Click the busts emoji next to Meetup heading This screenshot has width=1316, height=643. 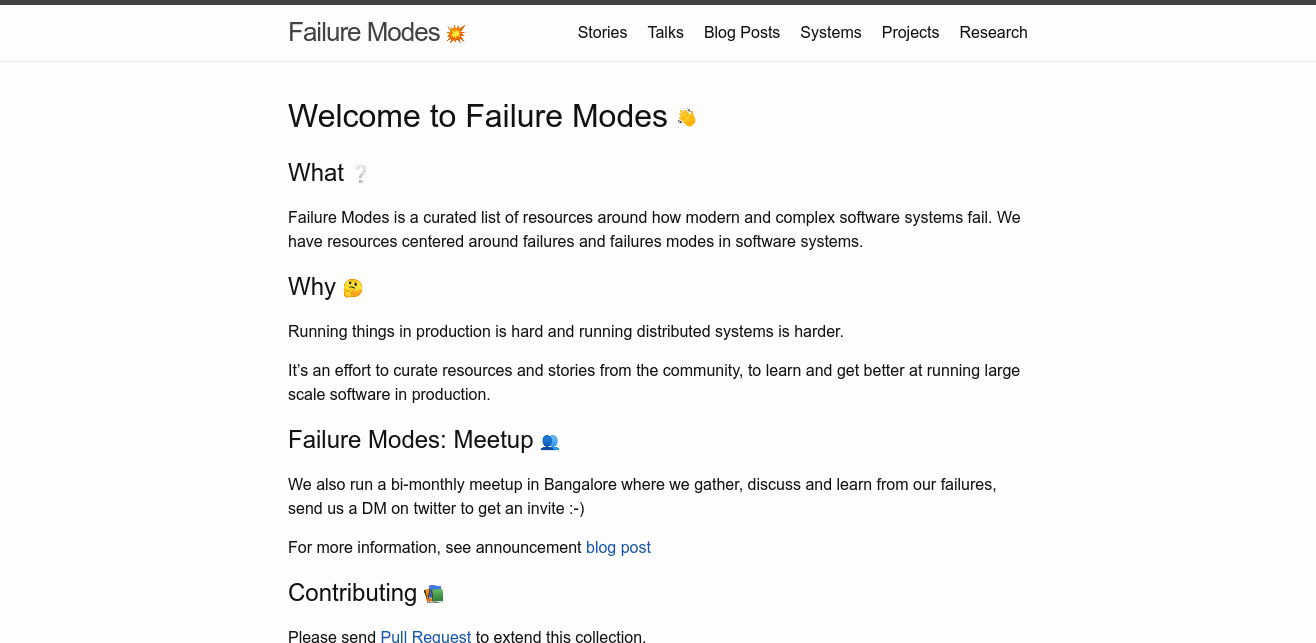click(549, 441)
